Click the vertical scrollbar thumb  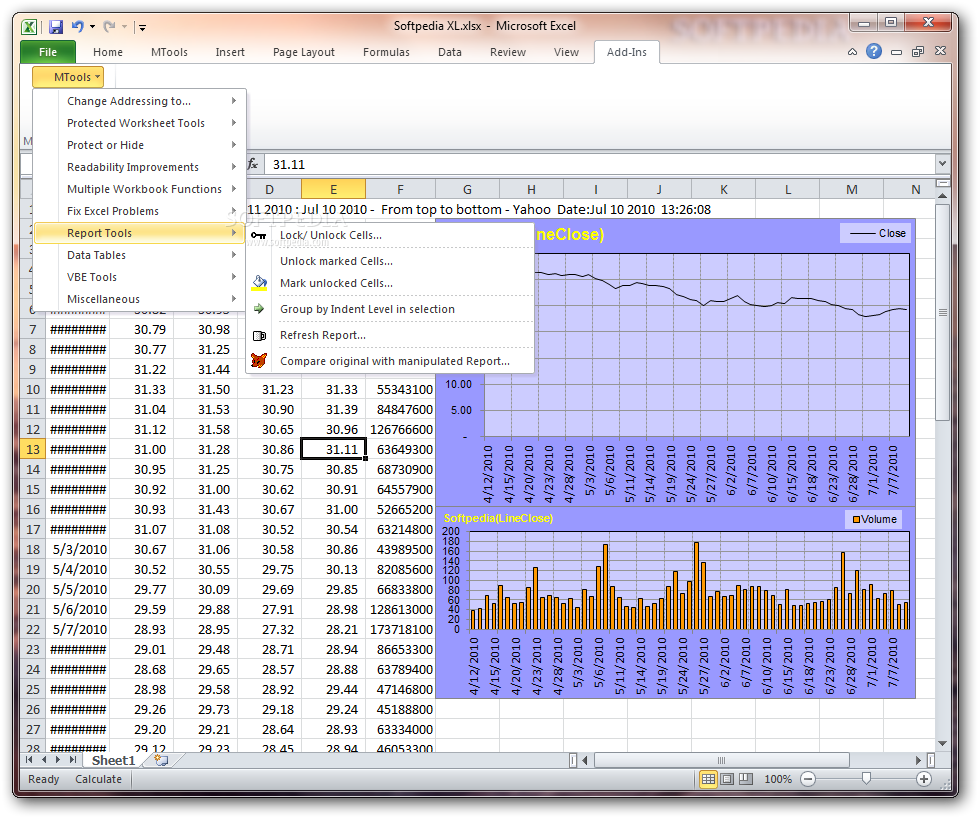click(x=943, y=312)
